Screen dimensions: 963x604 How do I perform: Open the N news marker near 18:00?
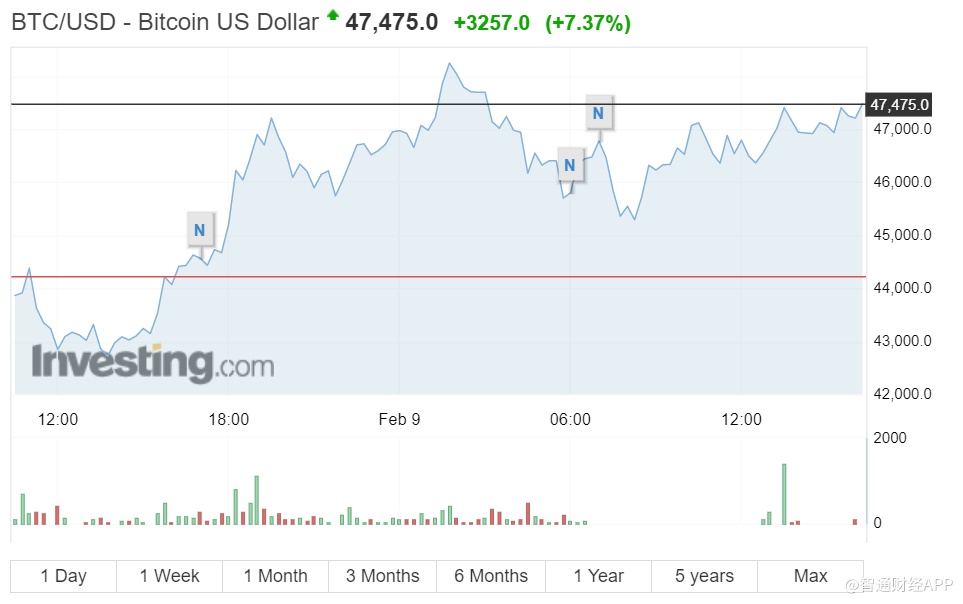coord(199,230)
